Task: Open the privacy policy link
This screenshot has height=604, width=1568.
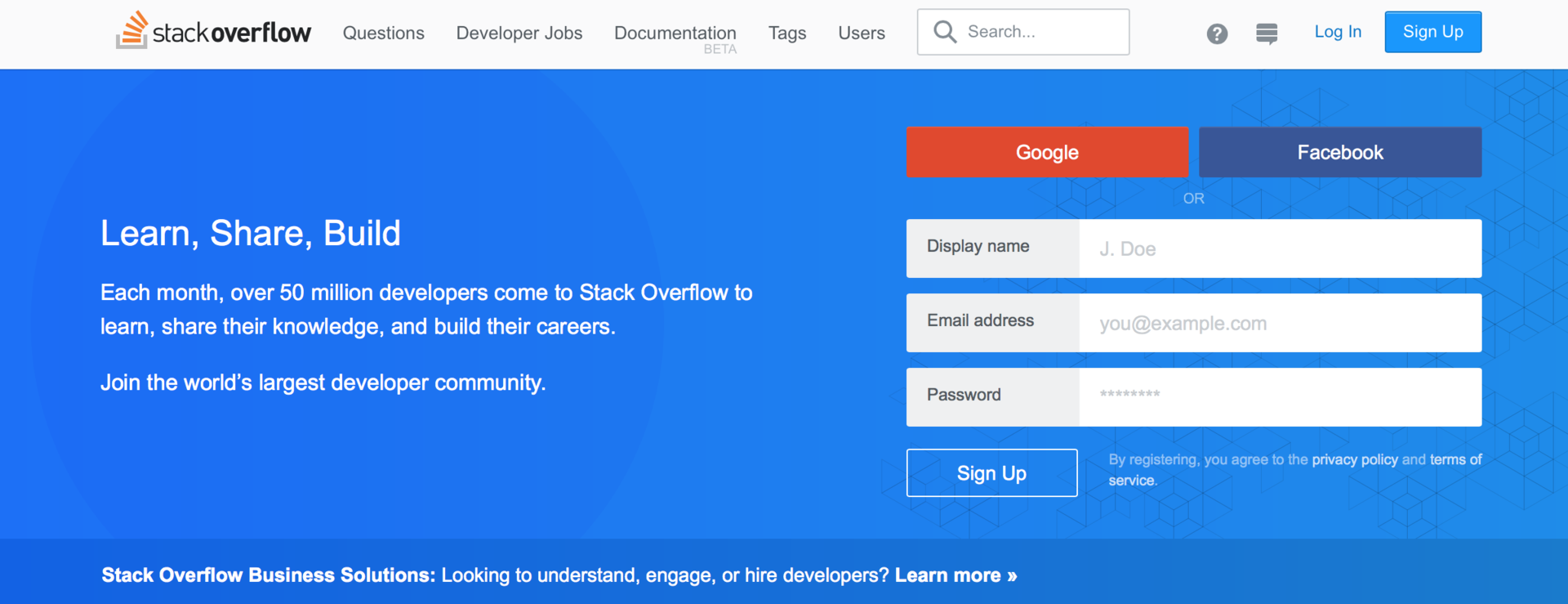Action: 1355,459
